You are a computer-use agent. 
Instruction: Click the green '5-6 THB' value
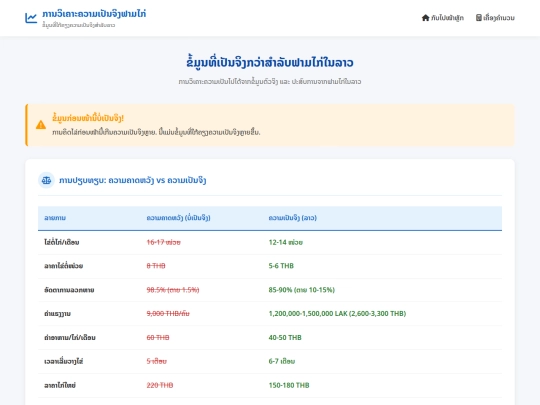[x=281, y=266]
